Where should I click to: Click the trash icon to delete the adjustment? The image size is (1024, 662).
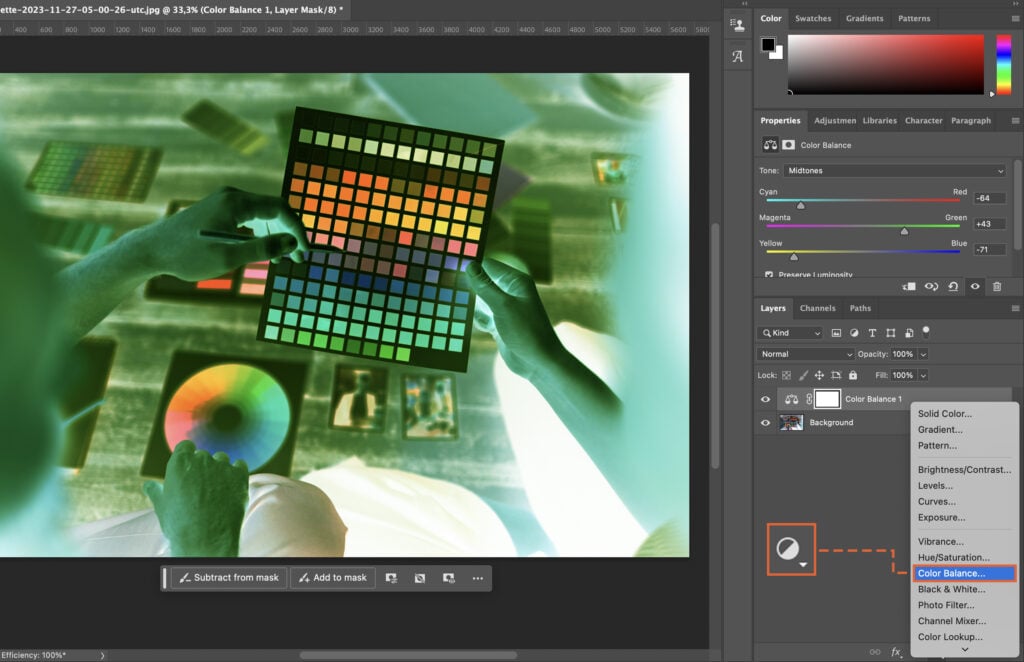(x=997, y=287)
